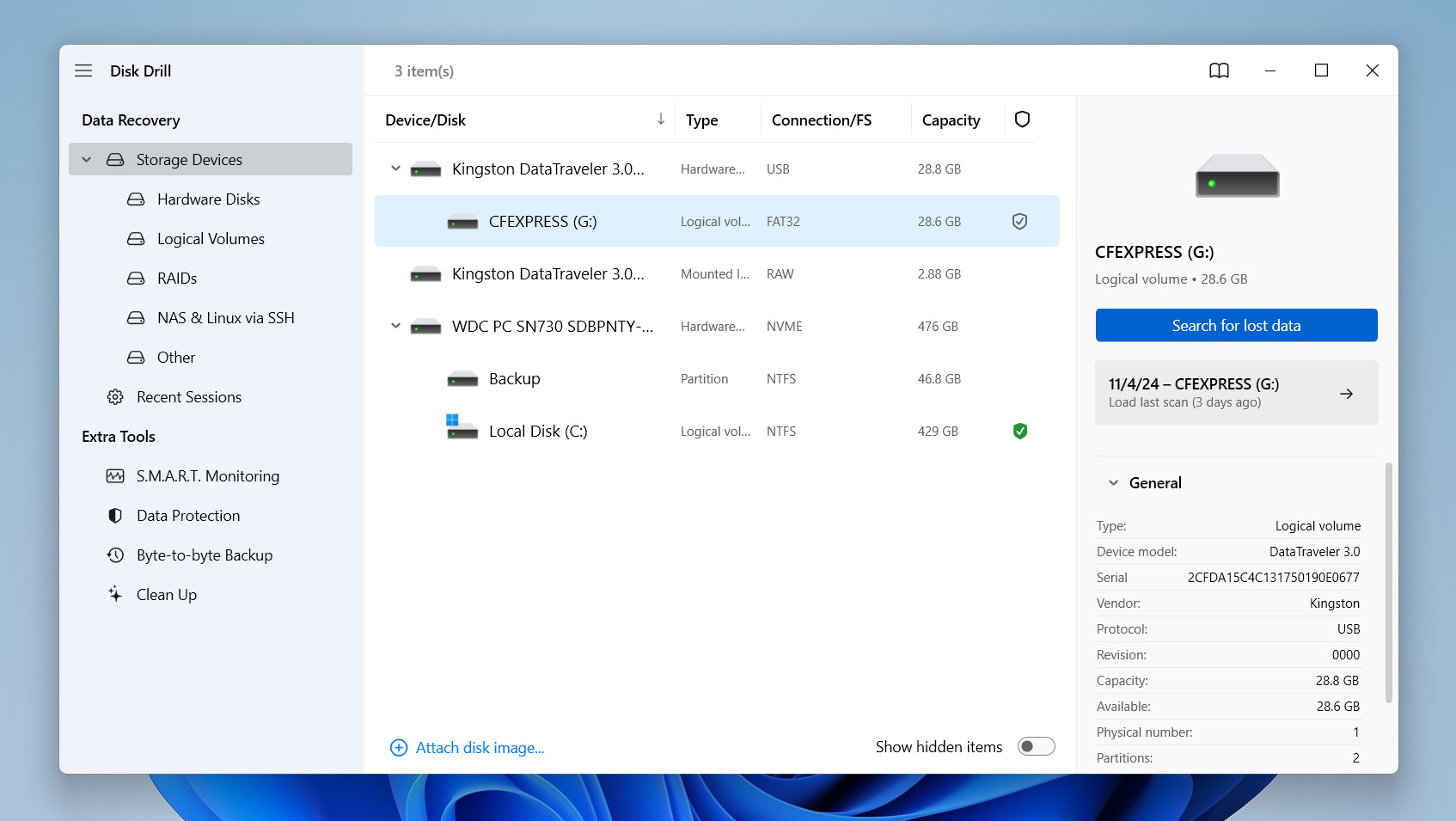1456x821 pixels.
Task: Load last scan session 11/4/24 CFEXPRESS
Action: click(x=1236, y=392)
